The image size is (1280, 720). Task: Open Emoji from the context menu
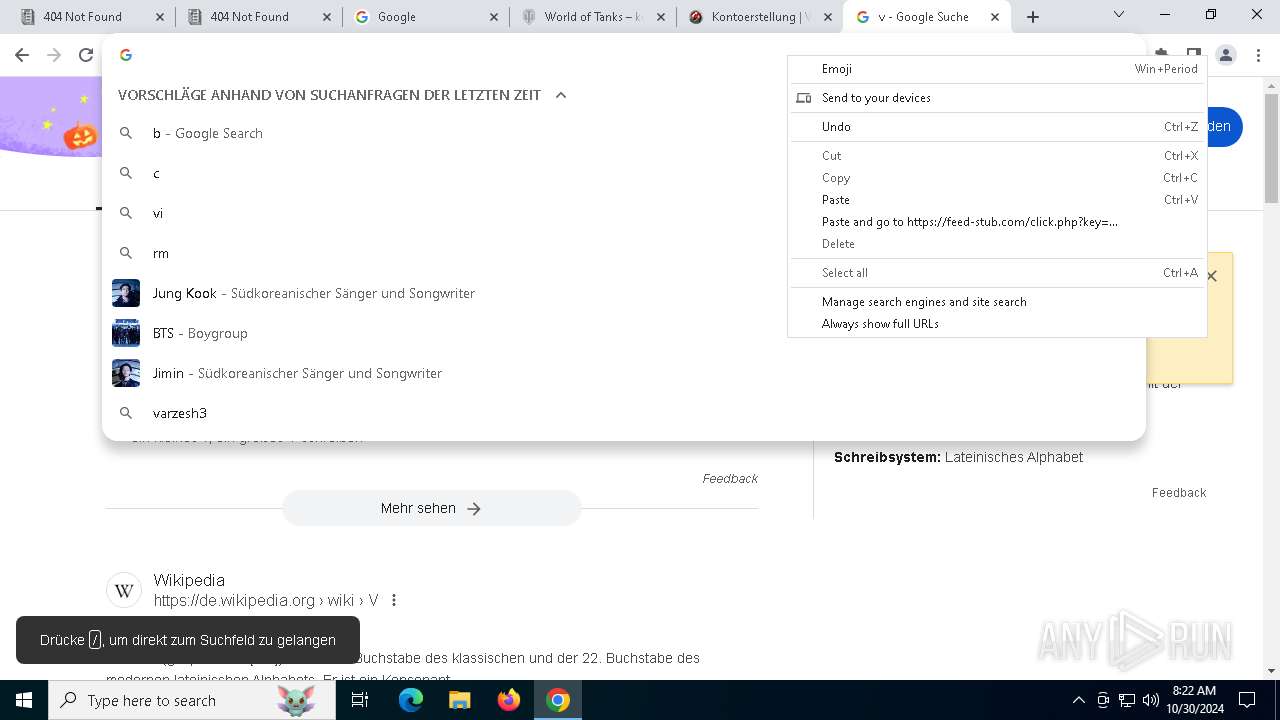[997, 69]
